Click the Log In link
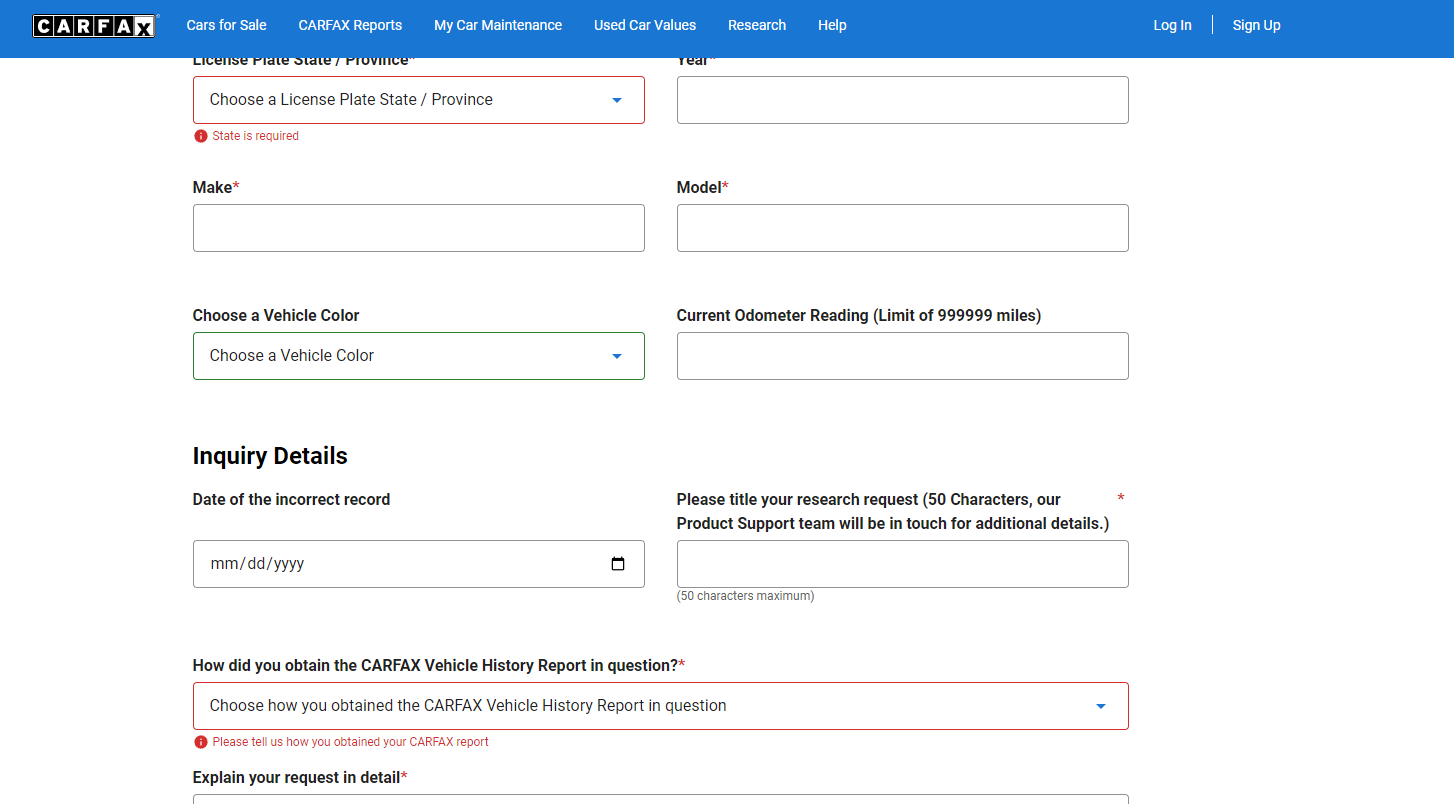 coord(1172,25)
